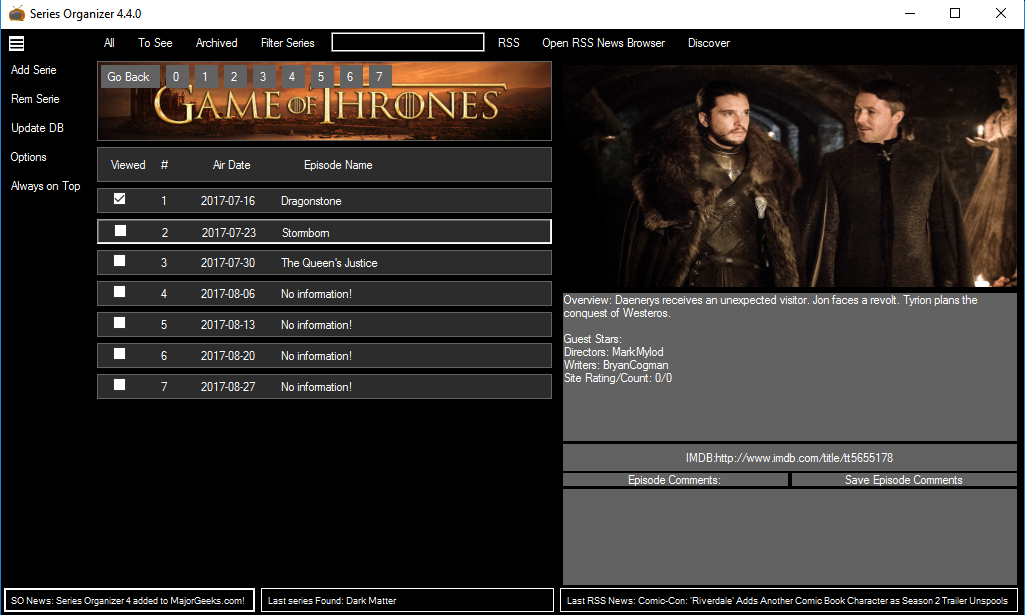Image resolution: width=1025 pixels, height=615 pixels.
Task: Open season 6 tab
Action: [350, 77]
